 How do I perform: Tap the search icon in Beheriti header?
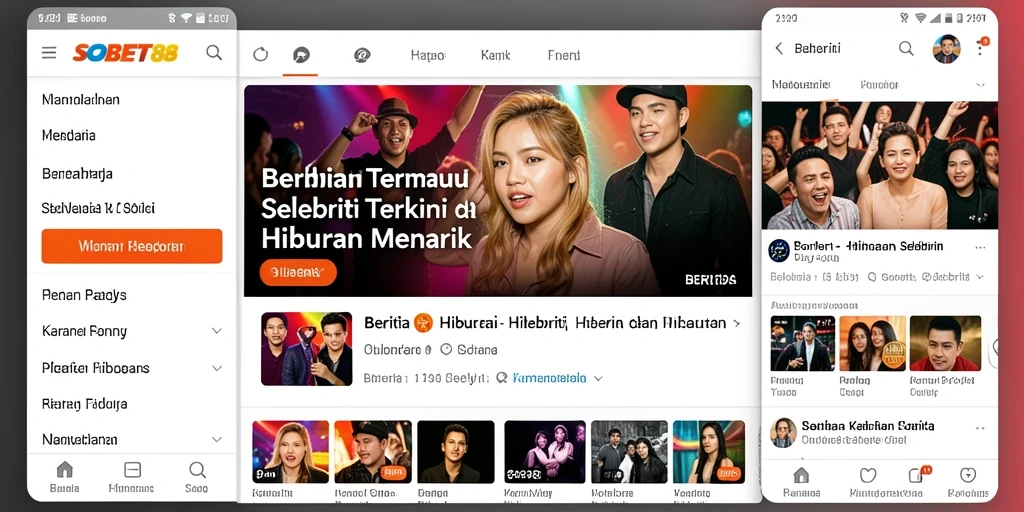[x=906, y=48]
